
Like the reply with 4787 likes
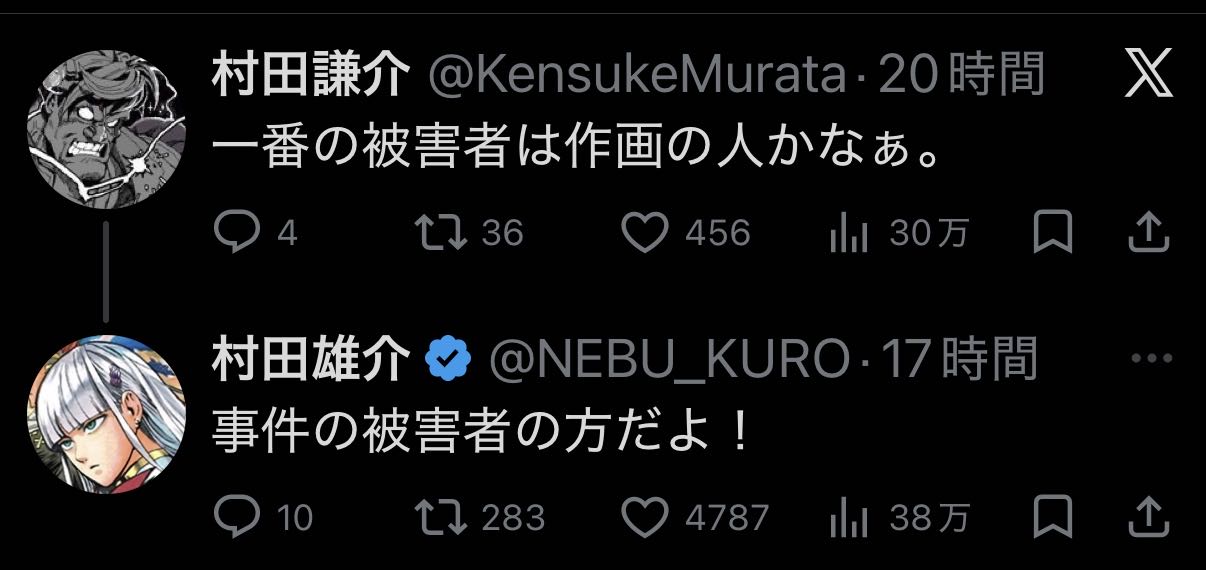tap(645, 517)
